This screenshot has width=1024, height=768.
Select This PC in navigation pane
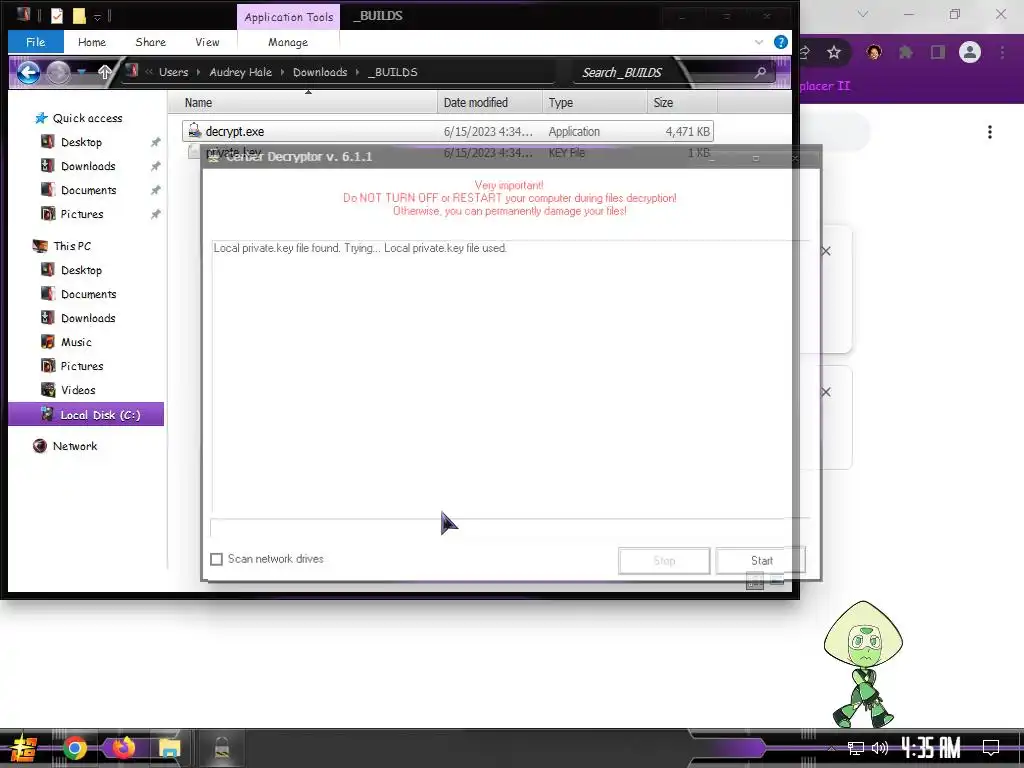(72, 246)
